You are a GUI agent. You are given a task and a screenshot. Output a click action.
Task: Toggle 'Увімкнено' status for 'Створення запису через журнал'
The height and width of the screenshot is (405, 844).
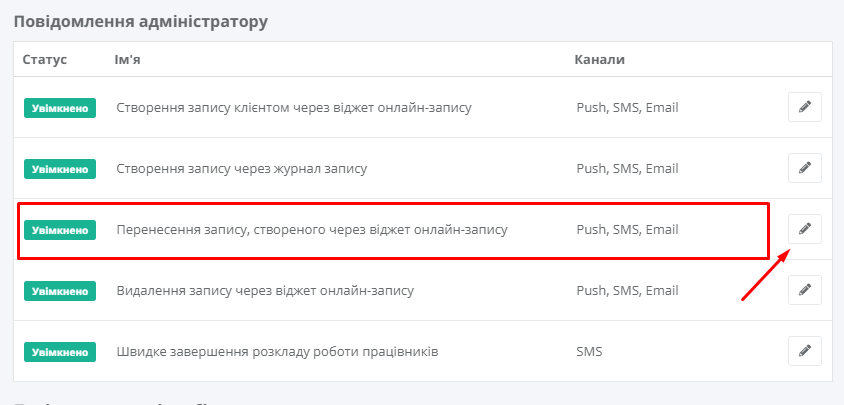click(60, 169)
